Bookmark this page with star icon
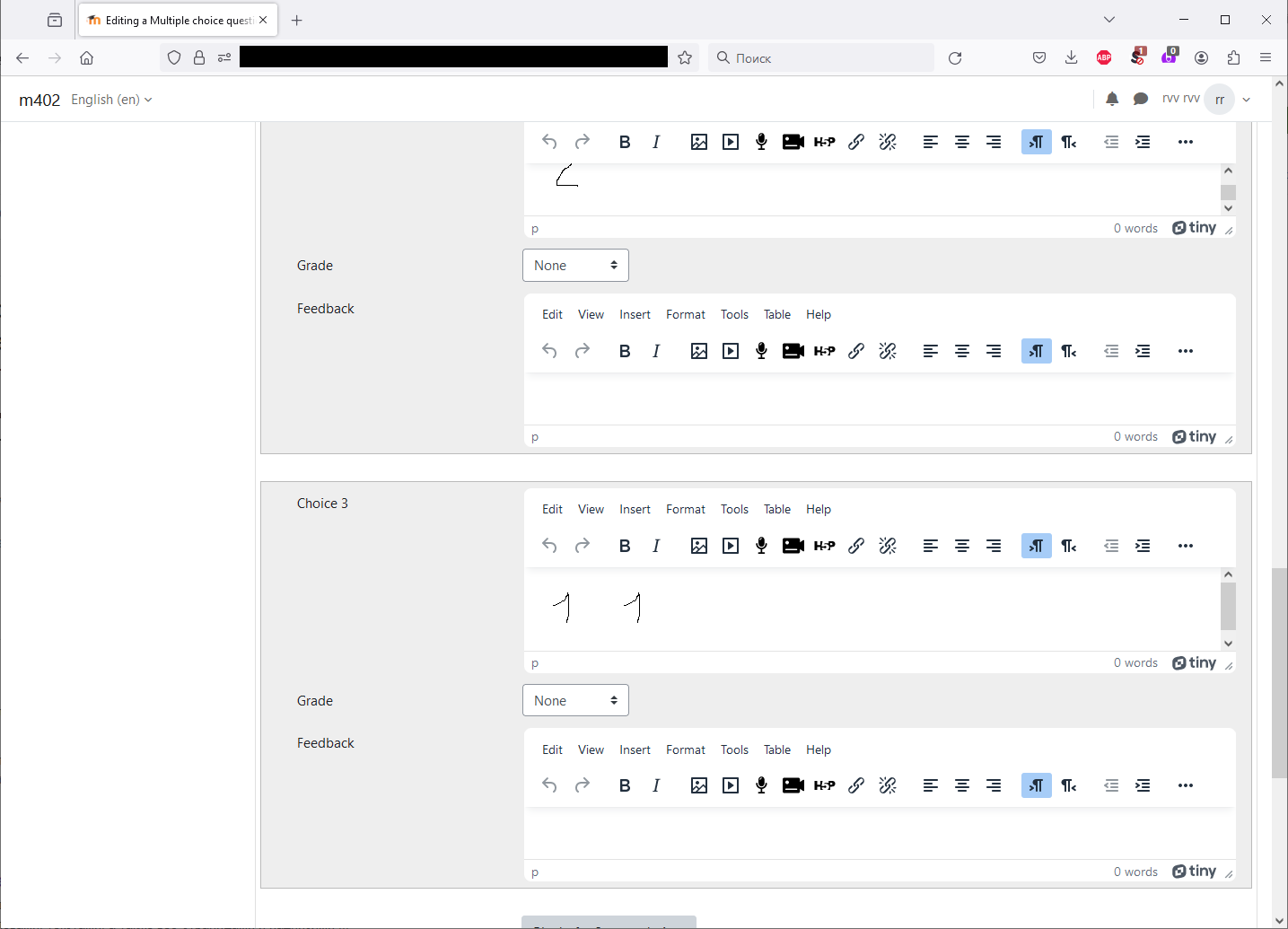1288x929 pixels. coord(685,57)
